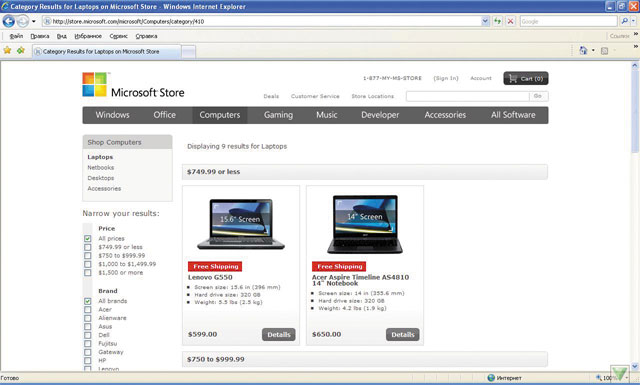Open the Избранное menu
The width and height of the screenshot is (640, 385).
coord(88,36)
